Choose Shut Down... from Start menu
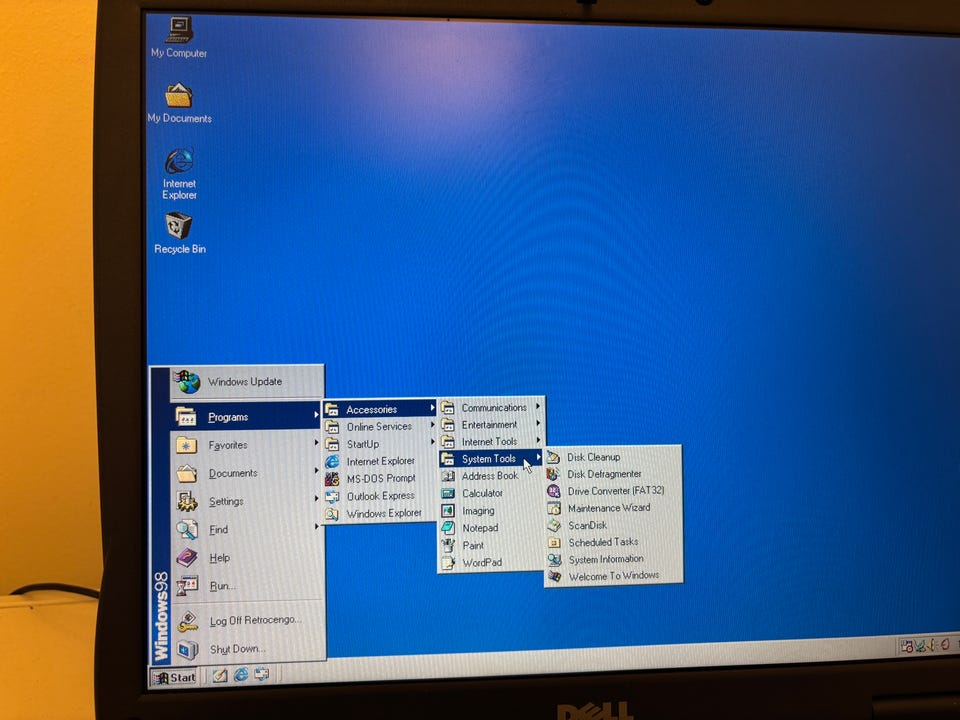This screenshot has height=720, width=960. 247,648
